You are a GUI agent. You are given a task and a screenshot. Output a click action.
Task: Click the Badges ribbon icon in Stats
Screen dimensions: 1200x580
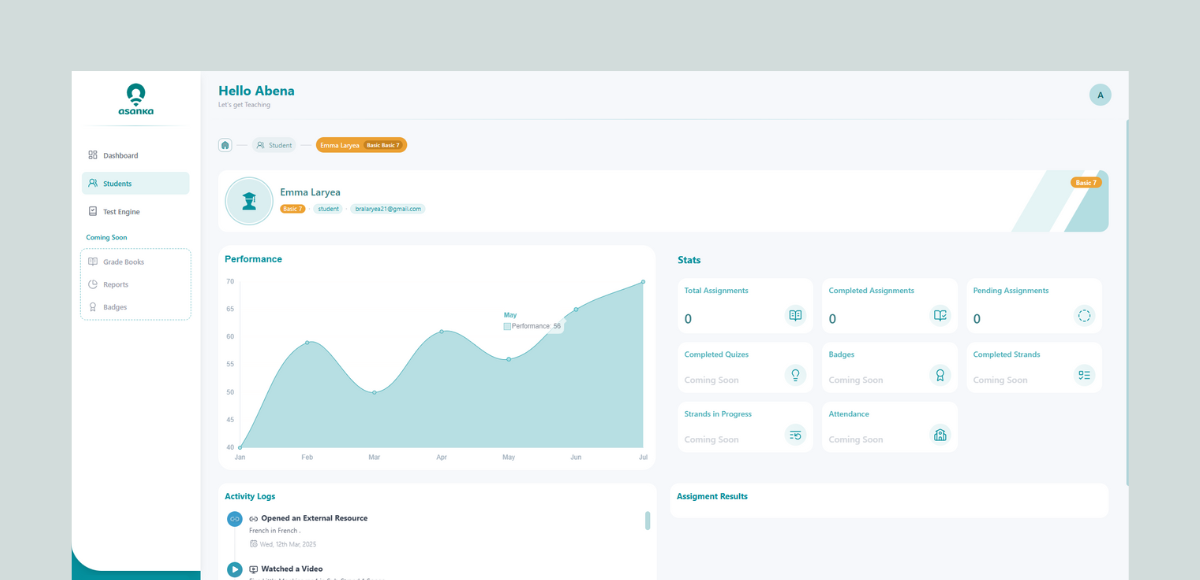(940, 375)
